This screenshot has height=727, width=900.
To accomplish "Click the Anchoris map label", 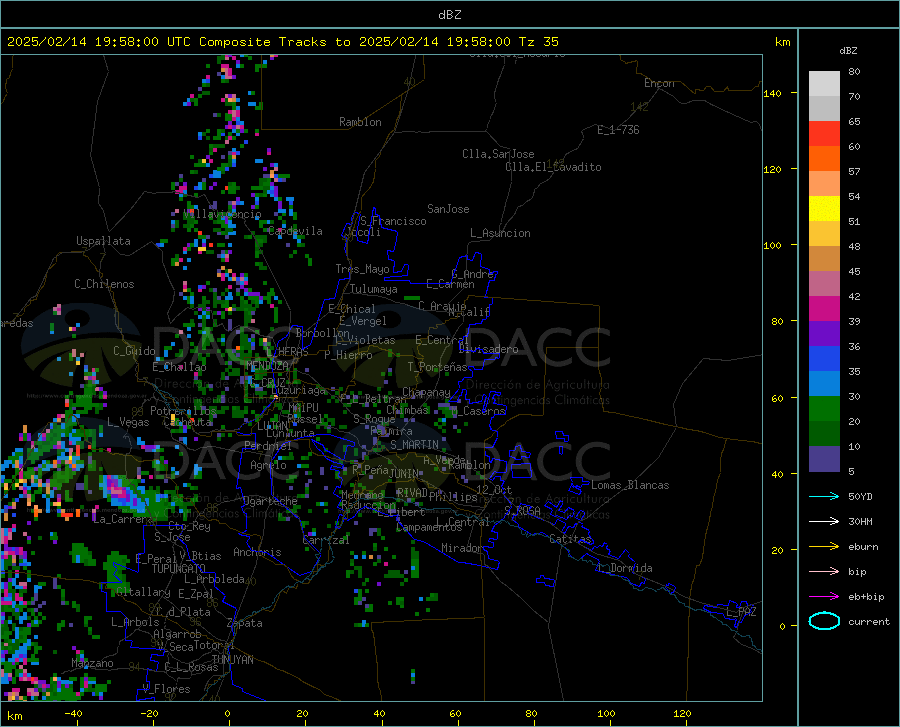I will click(x=257, y=553).
